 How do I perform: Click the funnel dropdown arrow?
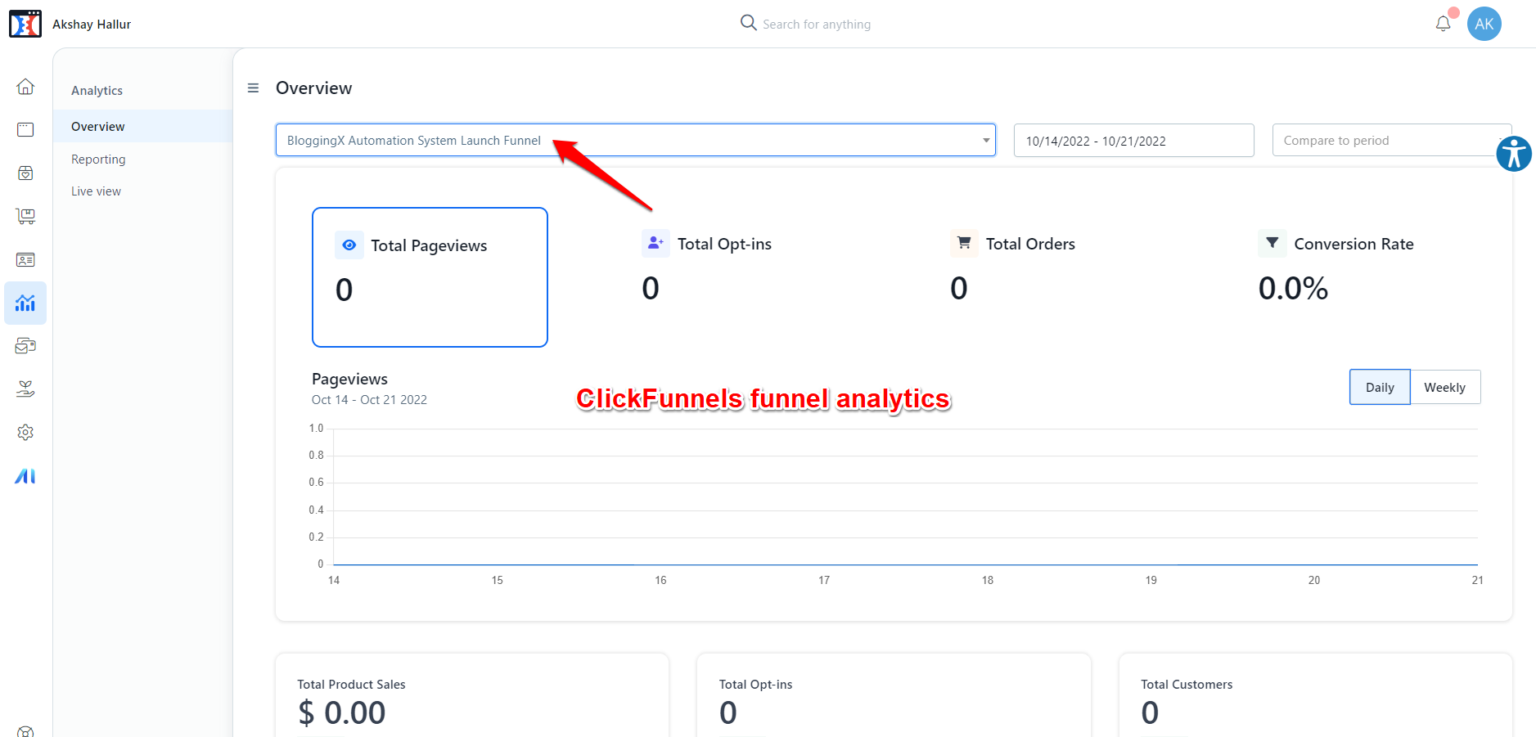(986, 141)
